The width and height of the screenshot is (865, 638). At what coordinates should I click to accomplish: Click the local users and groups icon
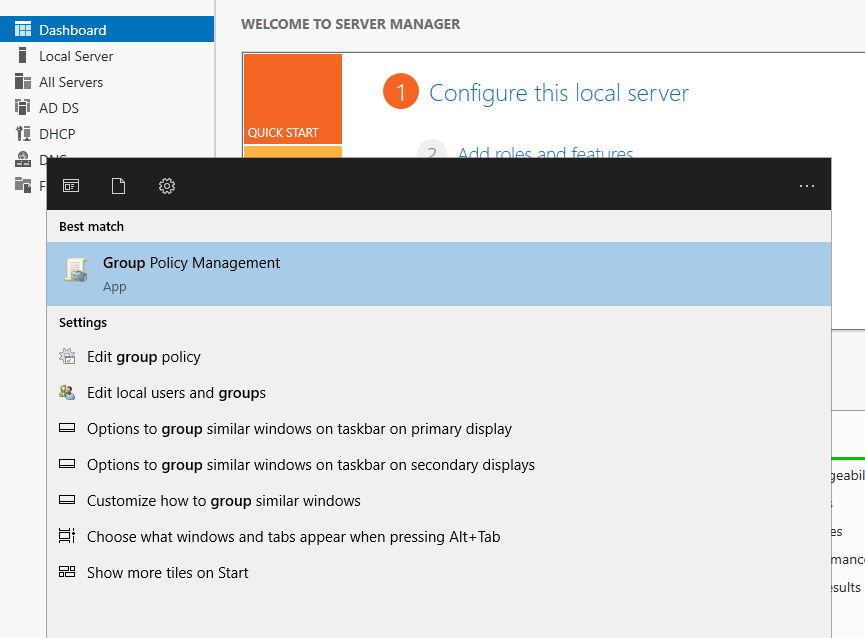click(x=67, y=392)
